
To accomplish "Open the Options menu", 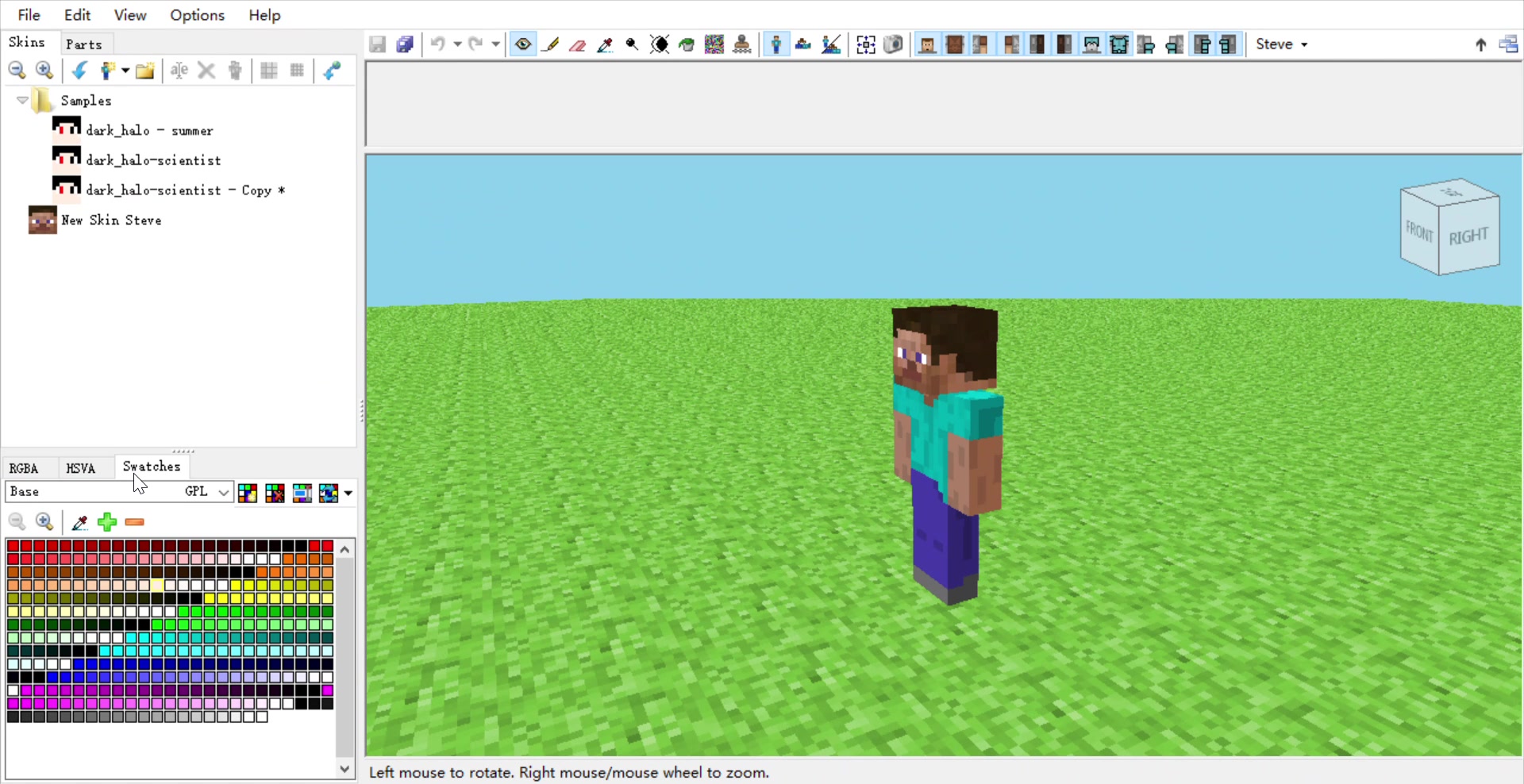I will coord(197,15).
